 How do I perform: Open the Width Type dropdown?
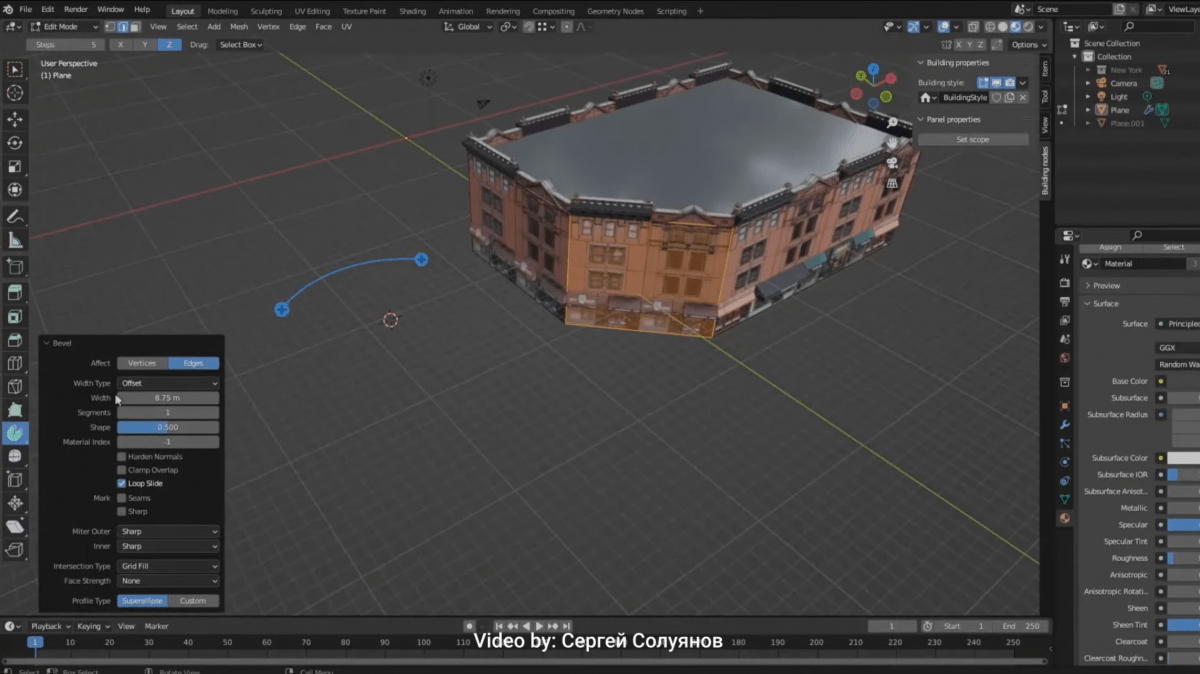(167, 383)
